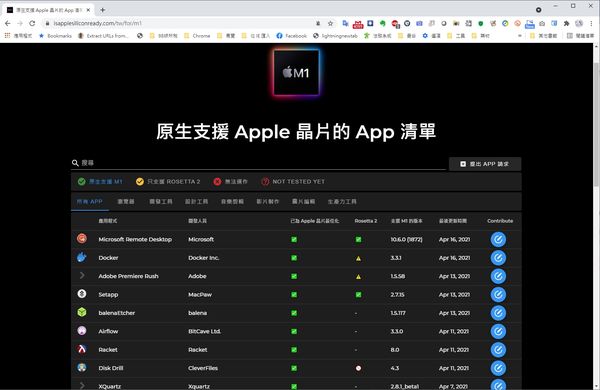Click the Airflow app icon
The height and width of the screenshot is (390, 600).
pyautogui.click(x=82, y=330)
